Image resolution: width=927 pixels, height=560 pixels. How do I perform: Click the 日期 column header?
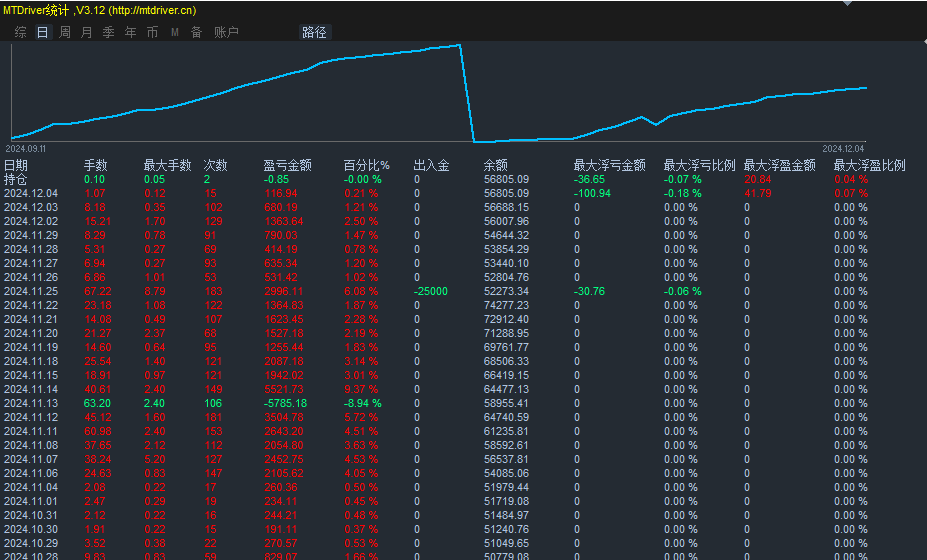(x=16, y=165)
